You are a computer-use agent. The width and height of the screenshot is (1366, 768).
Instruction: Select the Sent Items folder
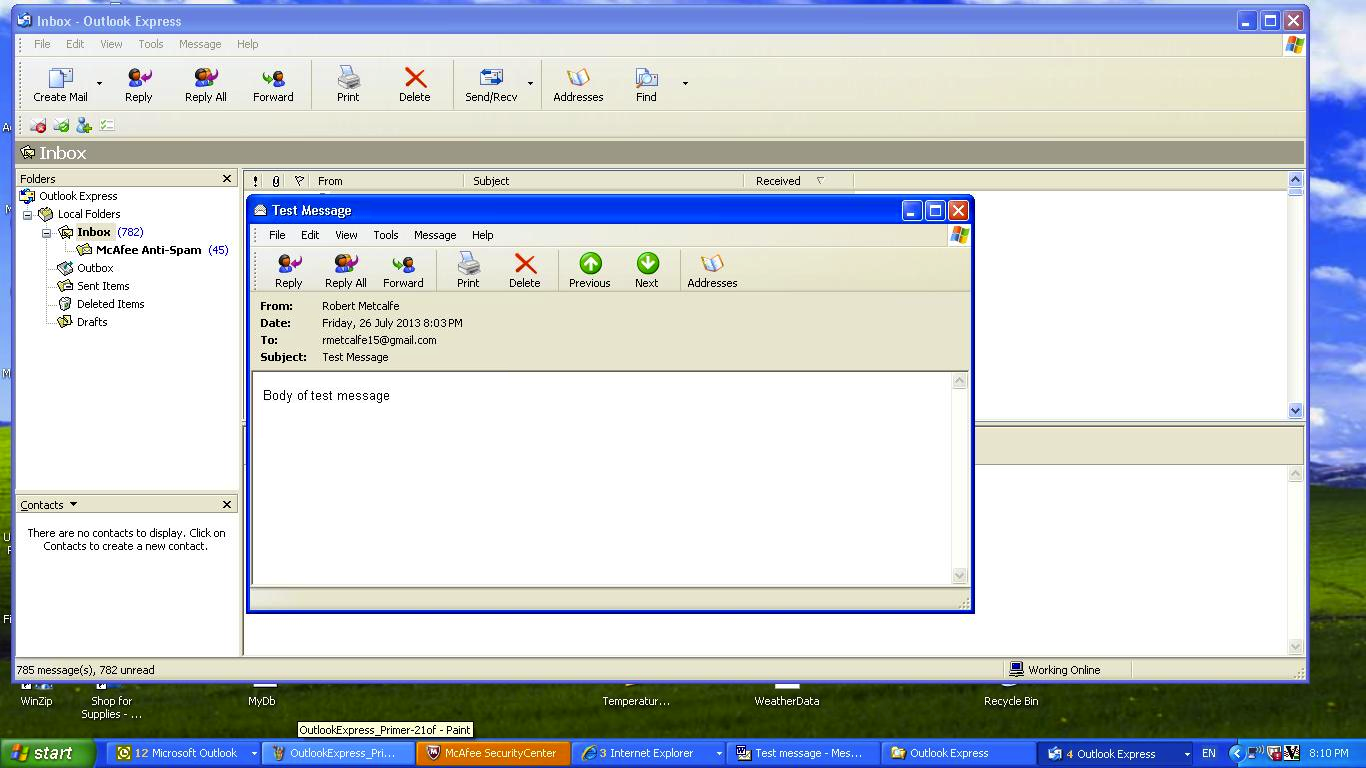(103, 286)
